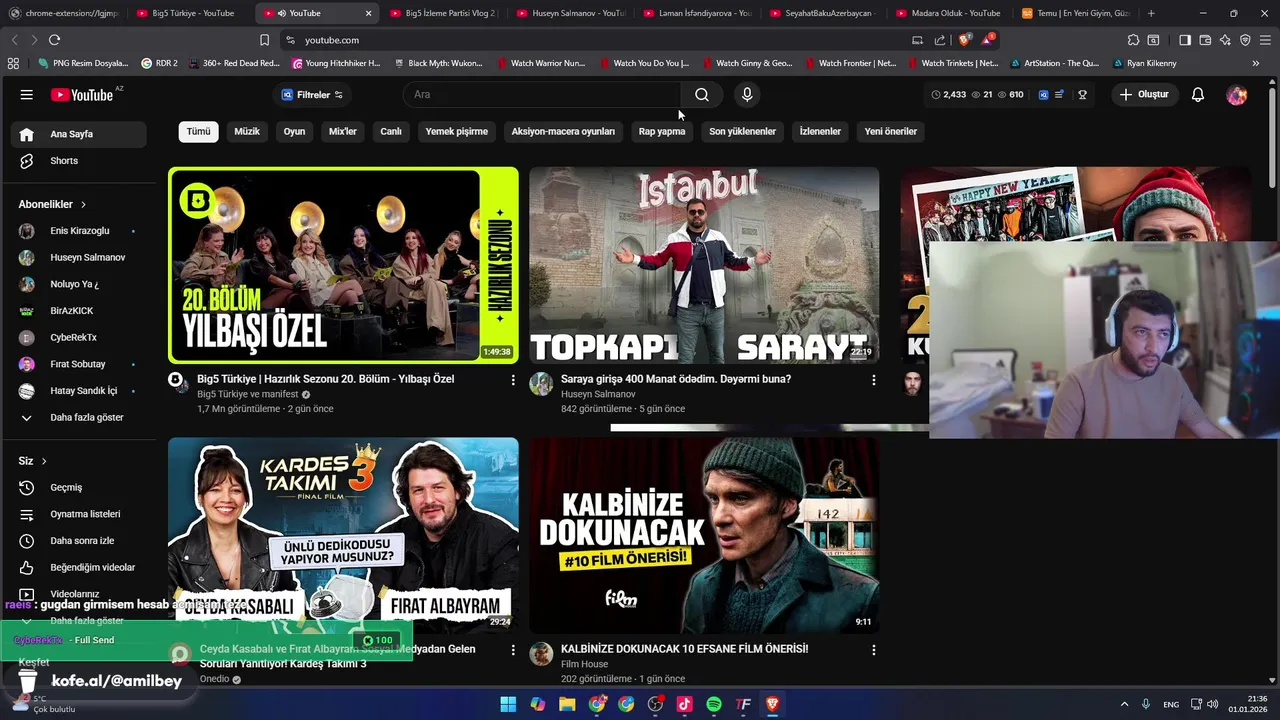Open options menu for KALBİNİZE DOKUNACAK video
The height and width of the screenshot is (720, 1280).
(874, 650)
